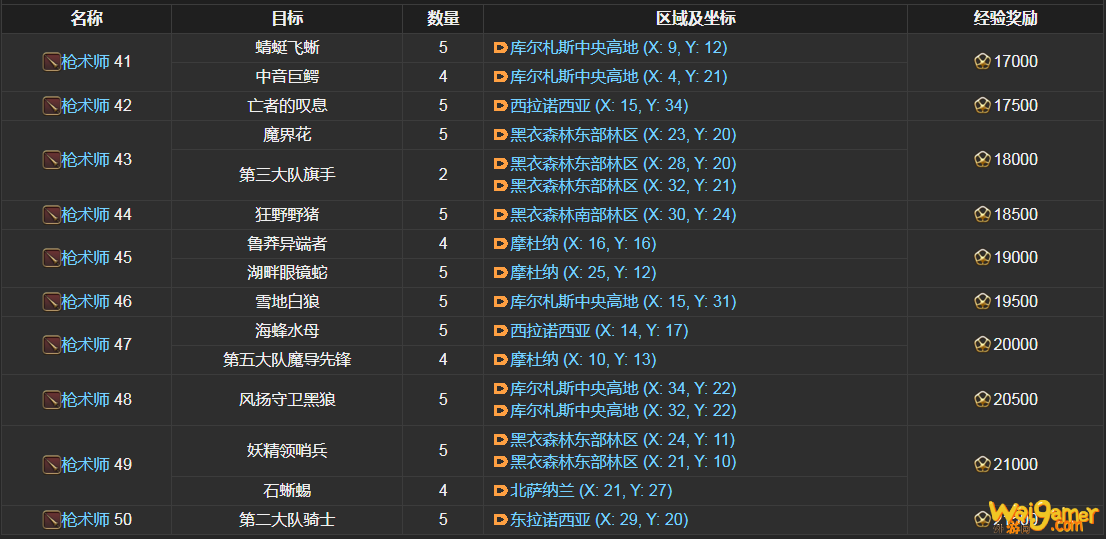1106x539 pixels.
Task: Click the lance icon beside 枪术师 50
Action: [x=51, y=520]
